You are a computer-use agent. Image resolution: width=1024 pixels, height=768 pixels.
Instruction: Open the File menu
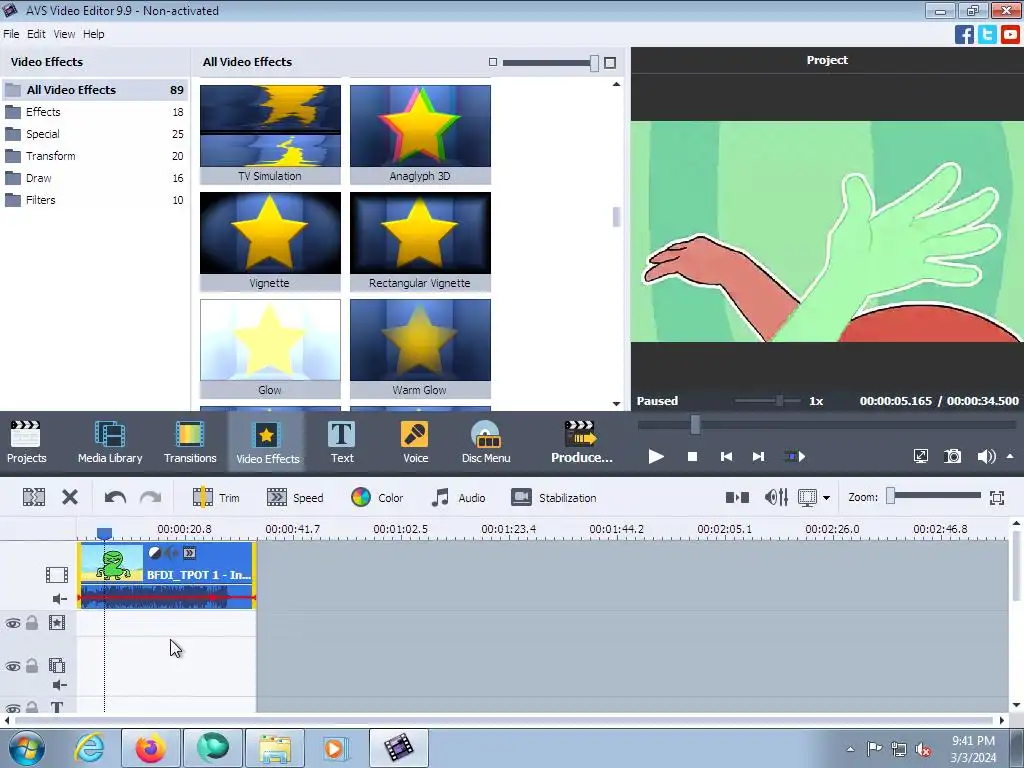(x=11, y=34)
